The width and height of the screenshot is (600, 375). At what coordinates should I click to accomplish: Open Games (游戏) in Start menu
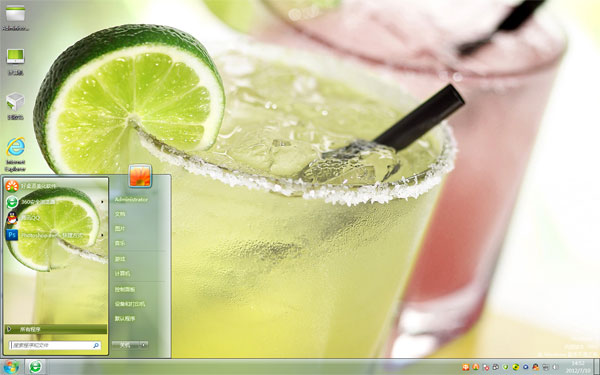pyautogui.click(x=120, y=259)
